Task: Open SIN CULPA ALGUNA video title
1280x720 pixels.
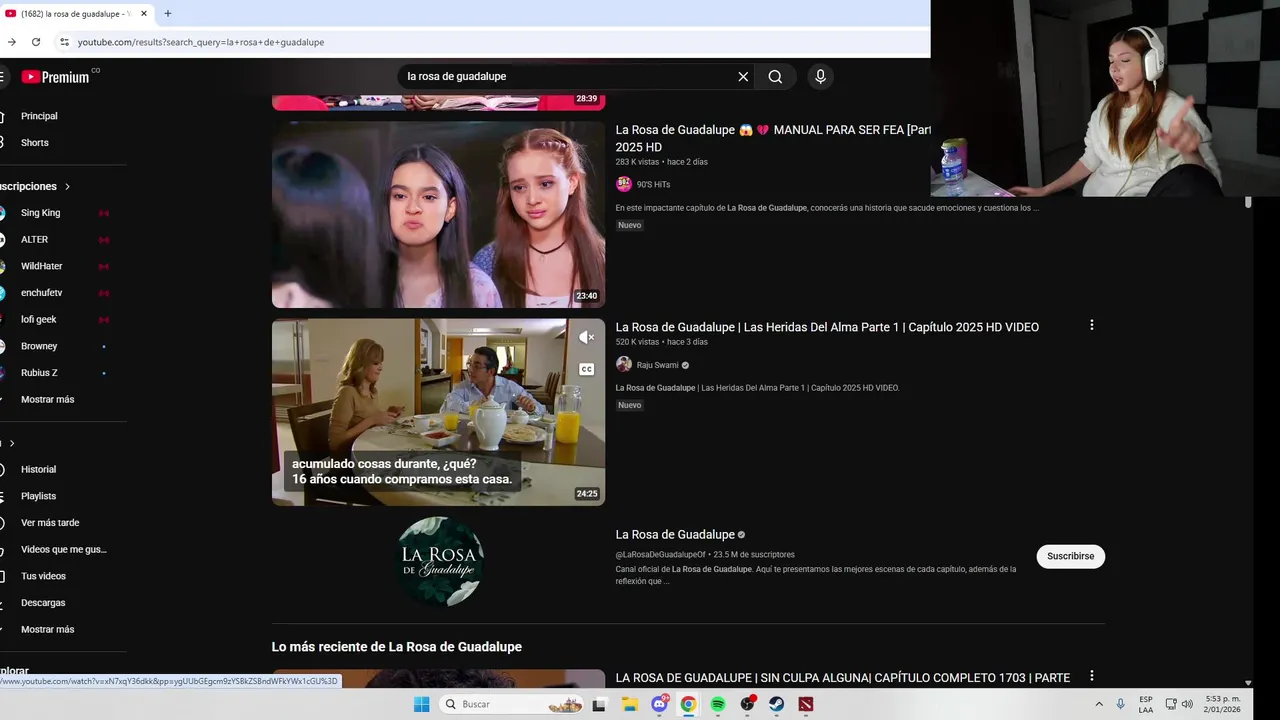Action: click(x=842, y=678)
